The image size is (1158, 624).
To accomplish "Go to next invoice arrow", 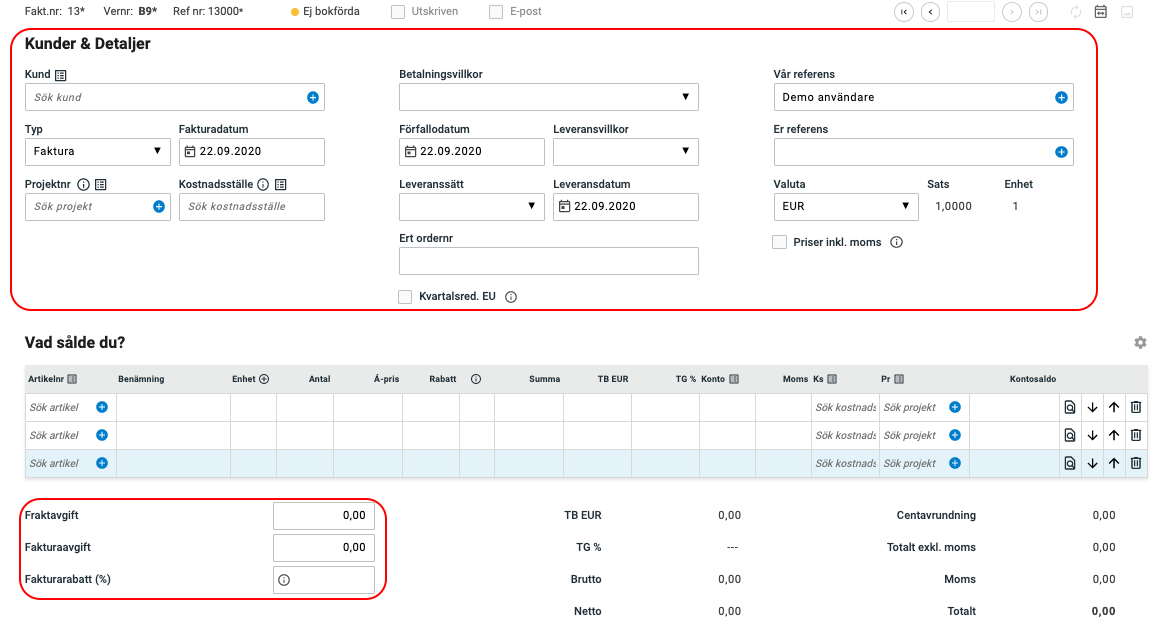I will coord(1012,12).
